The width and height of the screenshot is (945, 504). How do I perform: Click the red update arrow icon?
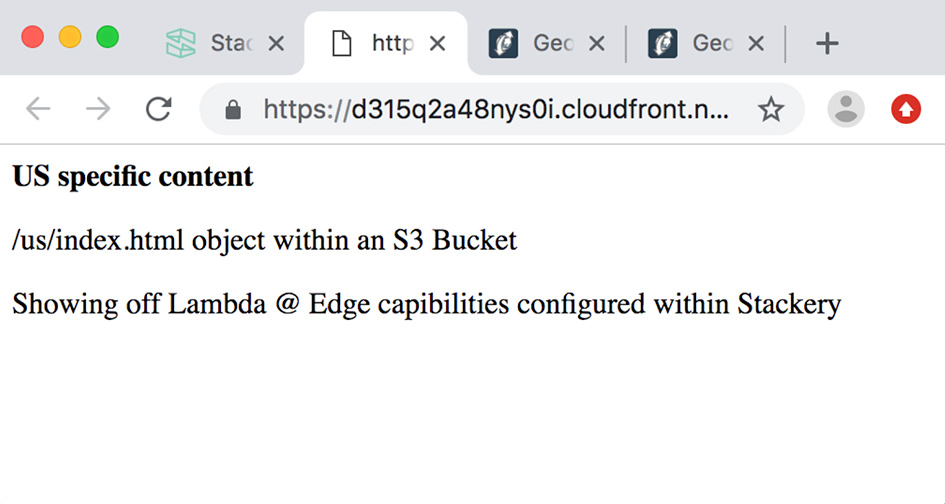(906, 109)
